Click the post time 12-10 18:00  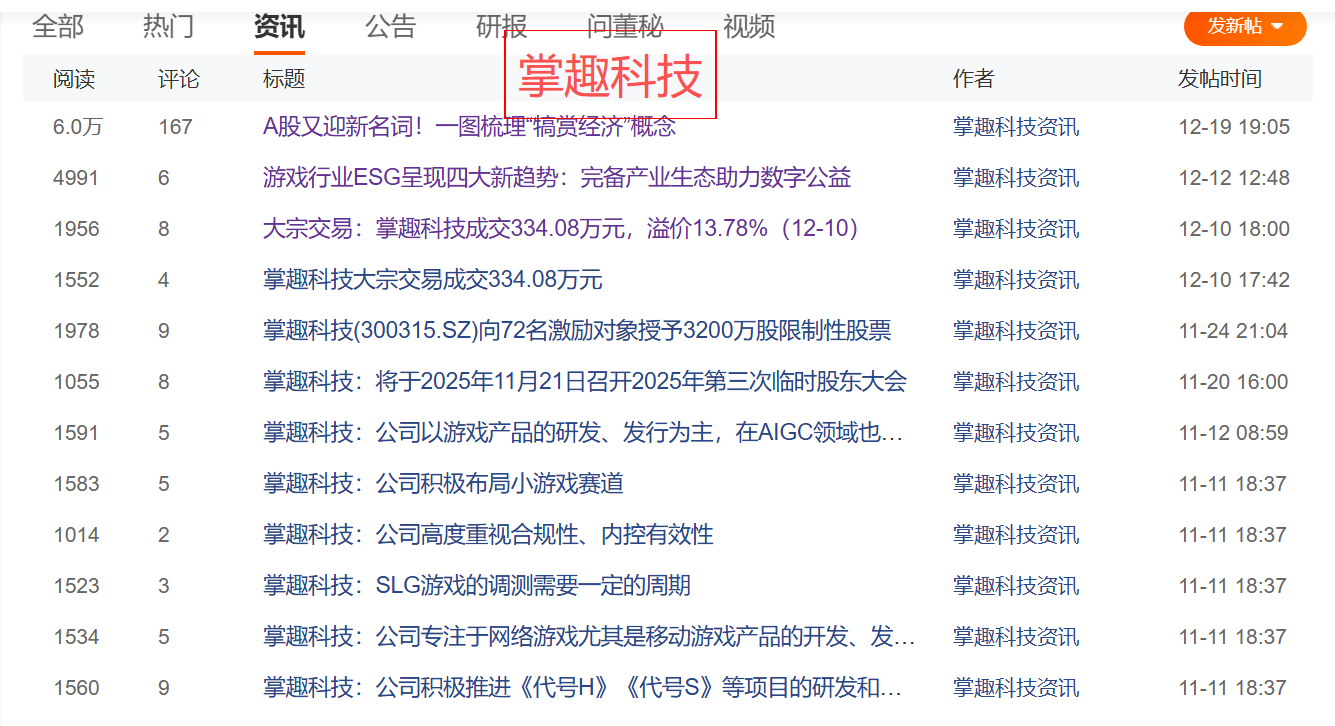(x=1234, y=229)
